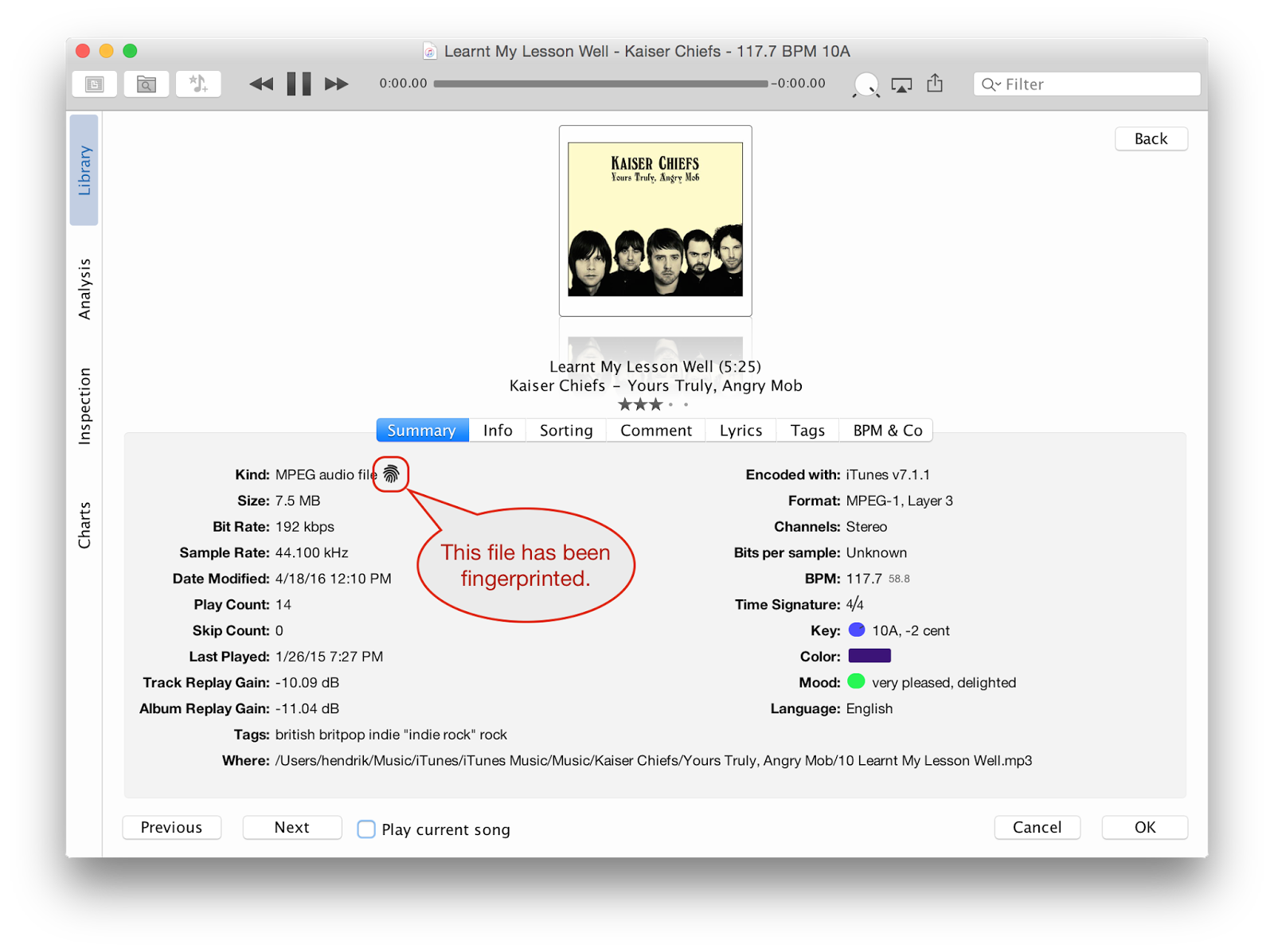Click the playback progress bar
Screen dimensions: 1274x952
tap(601, 84)
